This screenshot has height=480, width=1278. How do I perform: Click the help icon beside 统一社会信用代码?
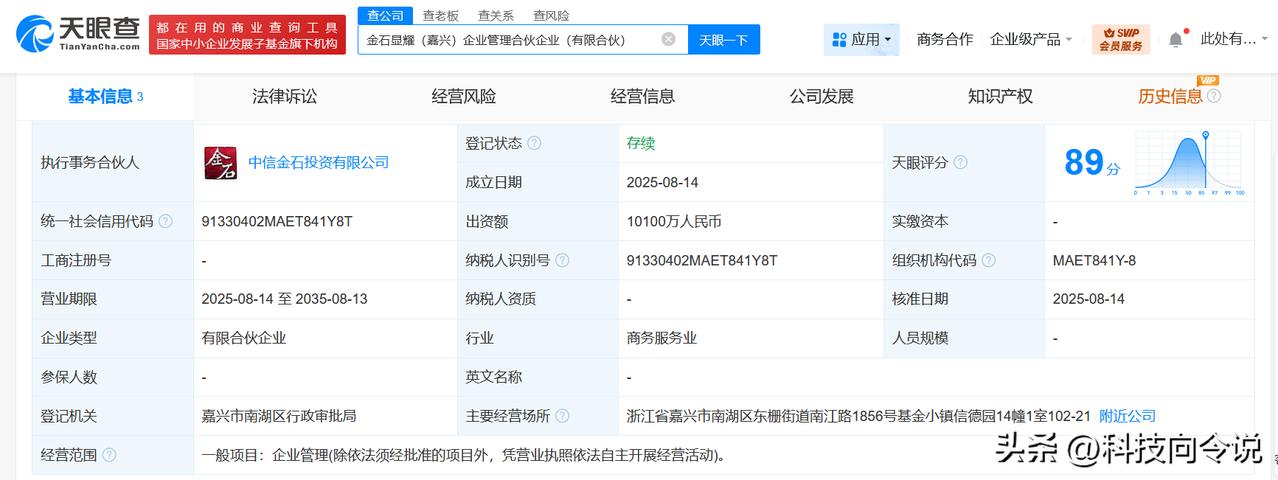click(165, 221)
